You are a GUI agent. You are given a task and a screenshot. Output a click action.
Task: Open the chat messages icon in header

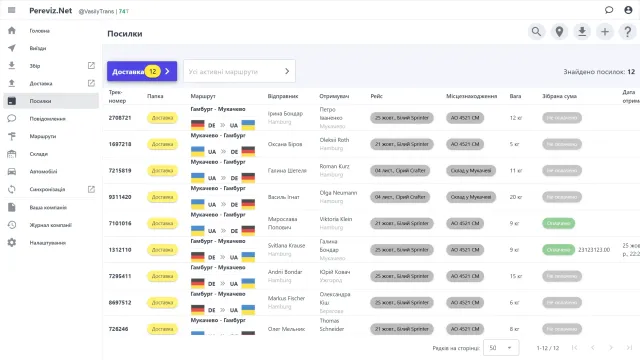[x=609, y=10]
